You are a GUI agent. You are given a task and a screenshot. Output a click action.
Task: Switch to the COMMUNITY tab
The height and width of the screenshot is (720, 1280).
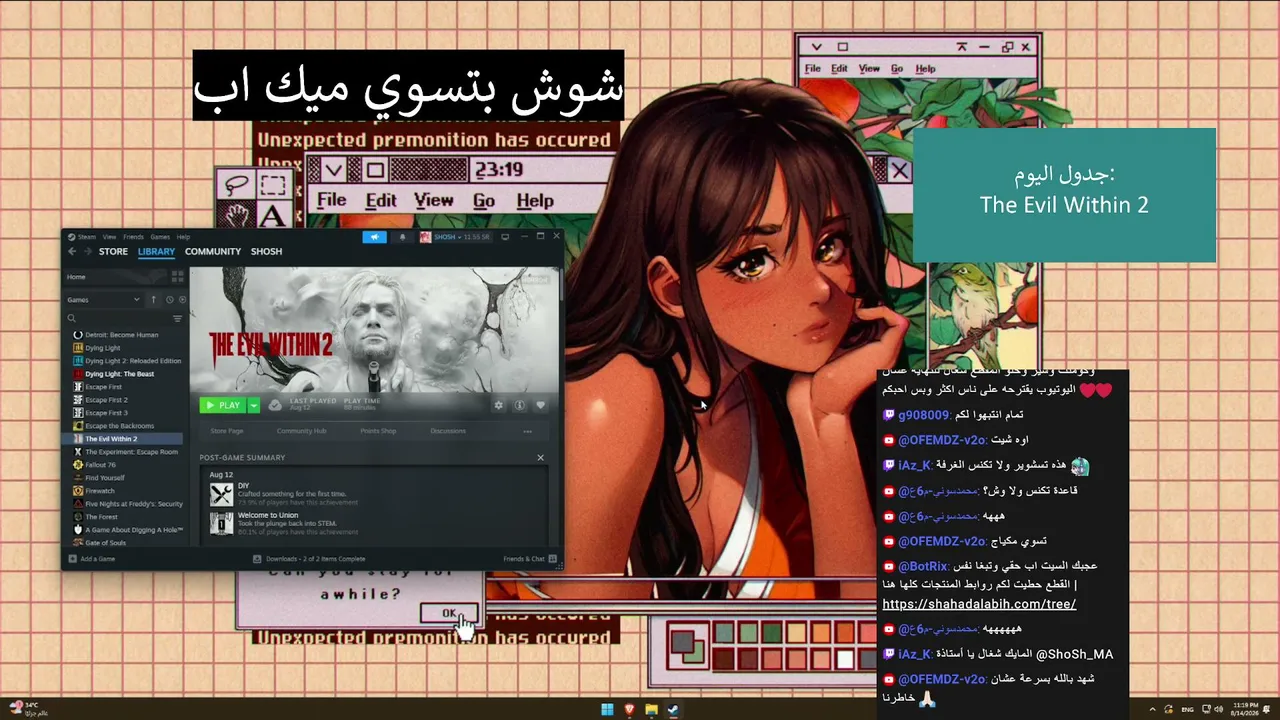(x=213, y=252)
